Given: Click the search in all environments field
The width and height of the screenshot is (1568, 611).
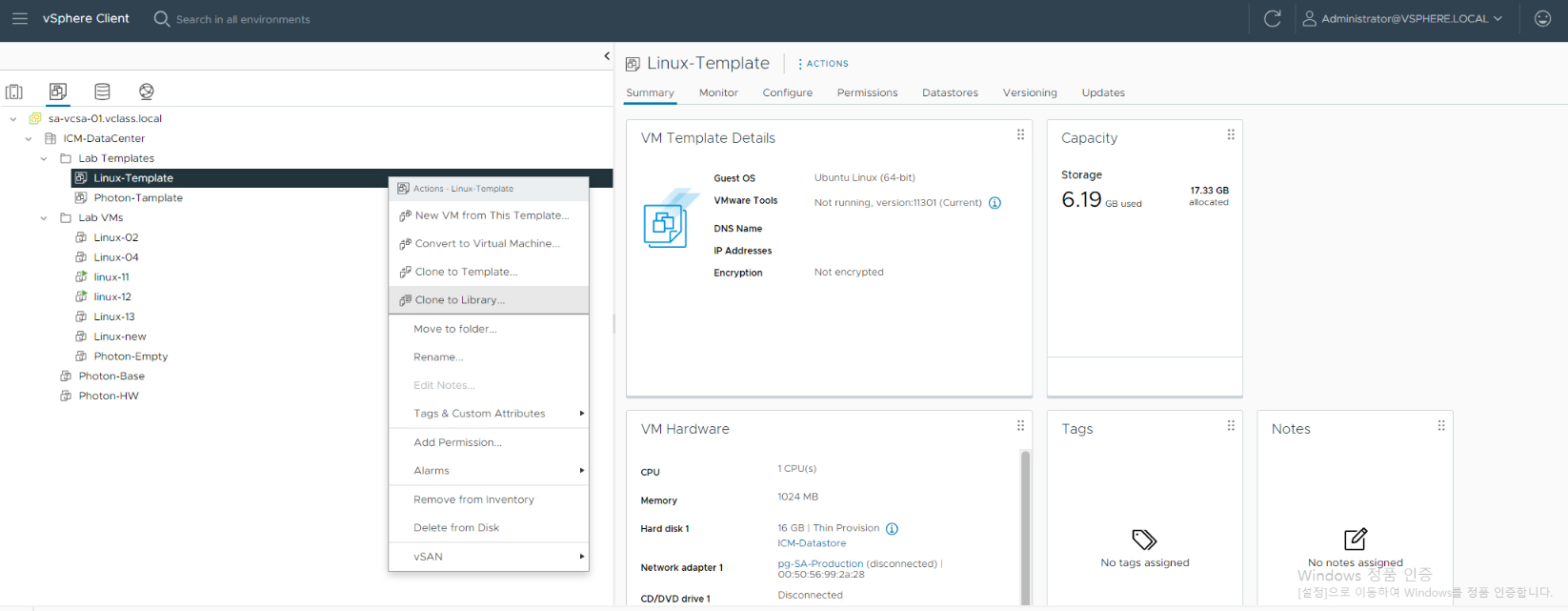Looking at the screenshot, I should (243, 19).
